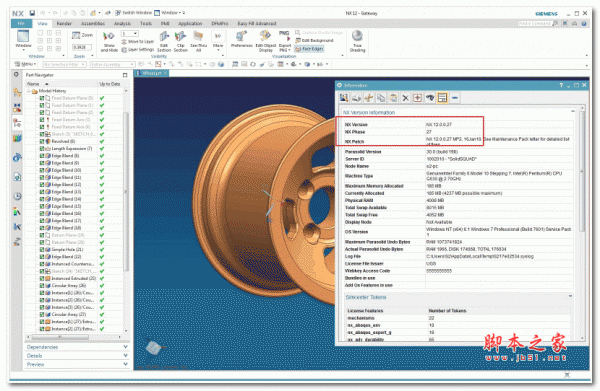Click the delete X icon in Information toolbar

pos(405,98)
